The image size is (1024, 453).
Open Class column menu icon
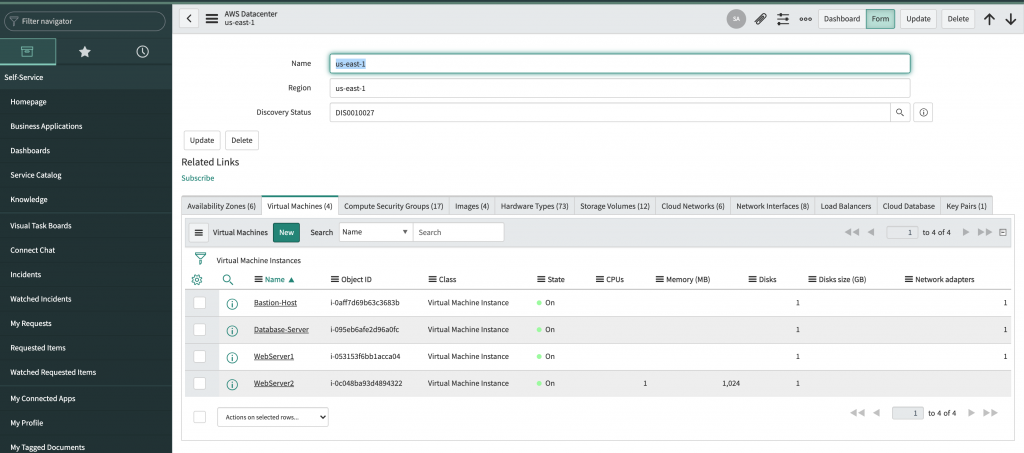pyautogui.click(x=432, y=279)
